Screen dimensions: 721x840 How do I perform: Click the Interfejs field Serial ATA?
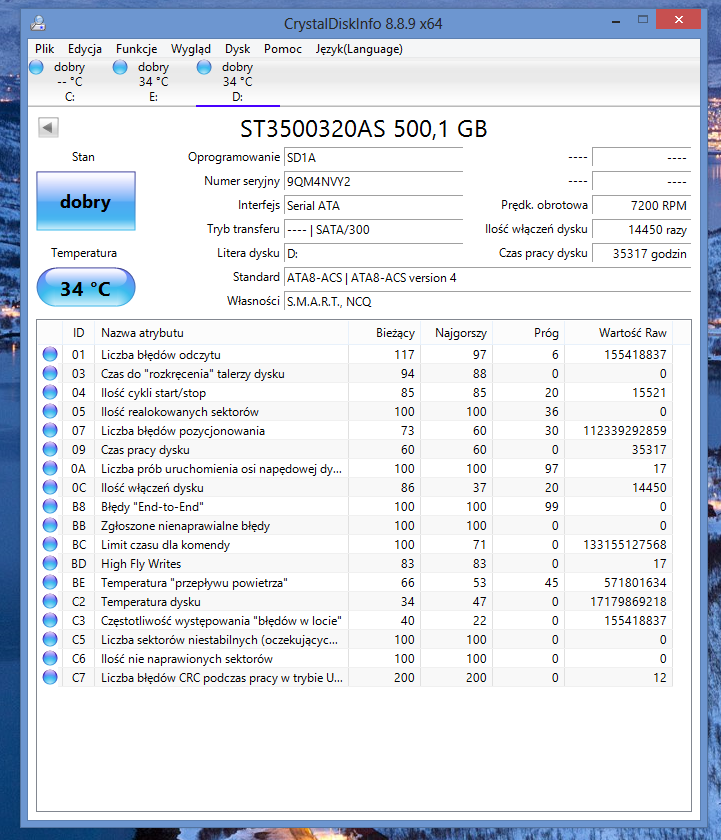(373, 206)
